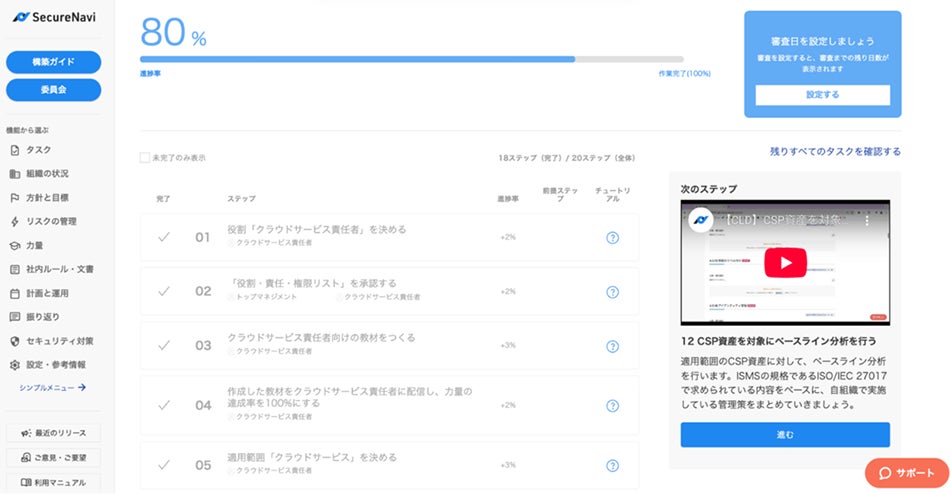The width and height of the screenshot is (951, 494).
Task: Open タスク in the sidebar
Action: point(30,150)
